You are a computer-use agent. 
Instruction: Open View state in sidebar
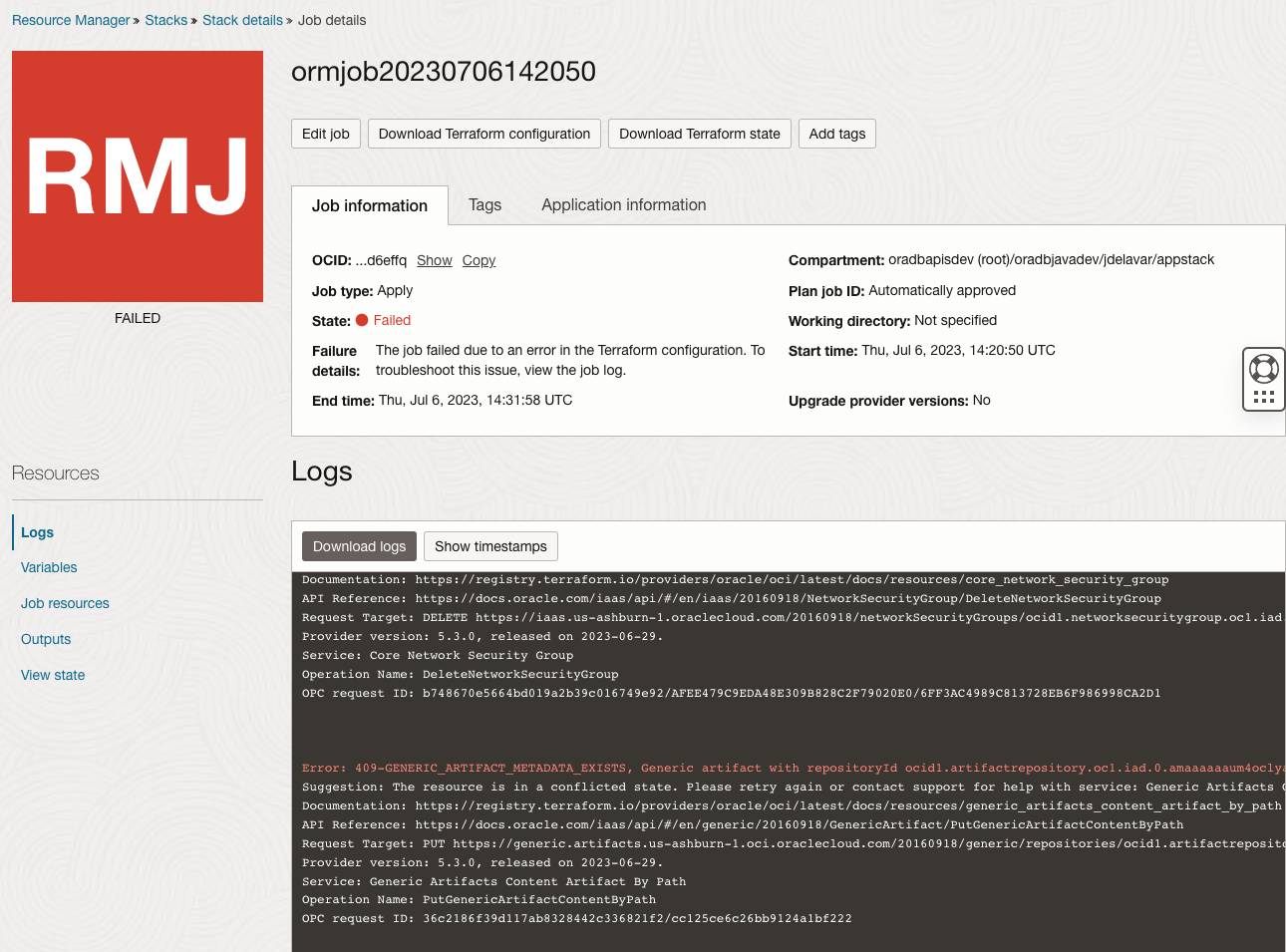(x=53, y=675)
